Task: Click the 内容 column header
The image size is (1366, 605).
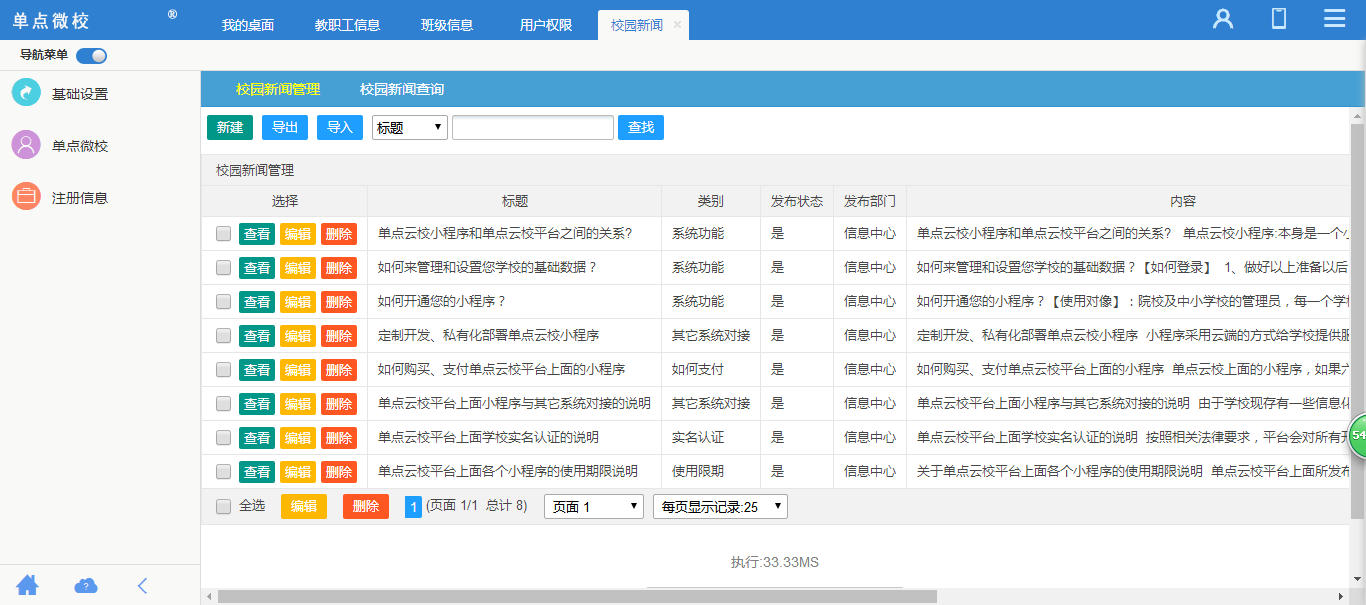Action: [1183, 201]
